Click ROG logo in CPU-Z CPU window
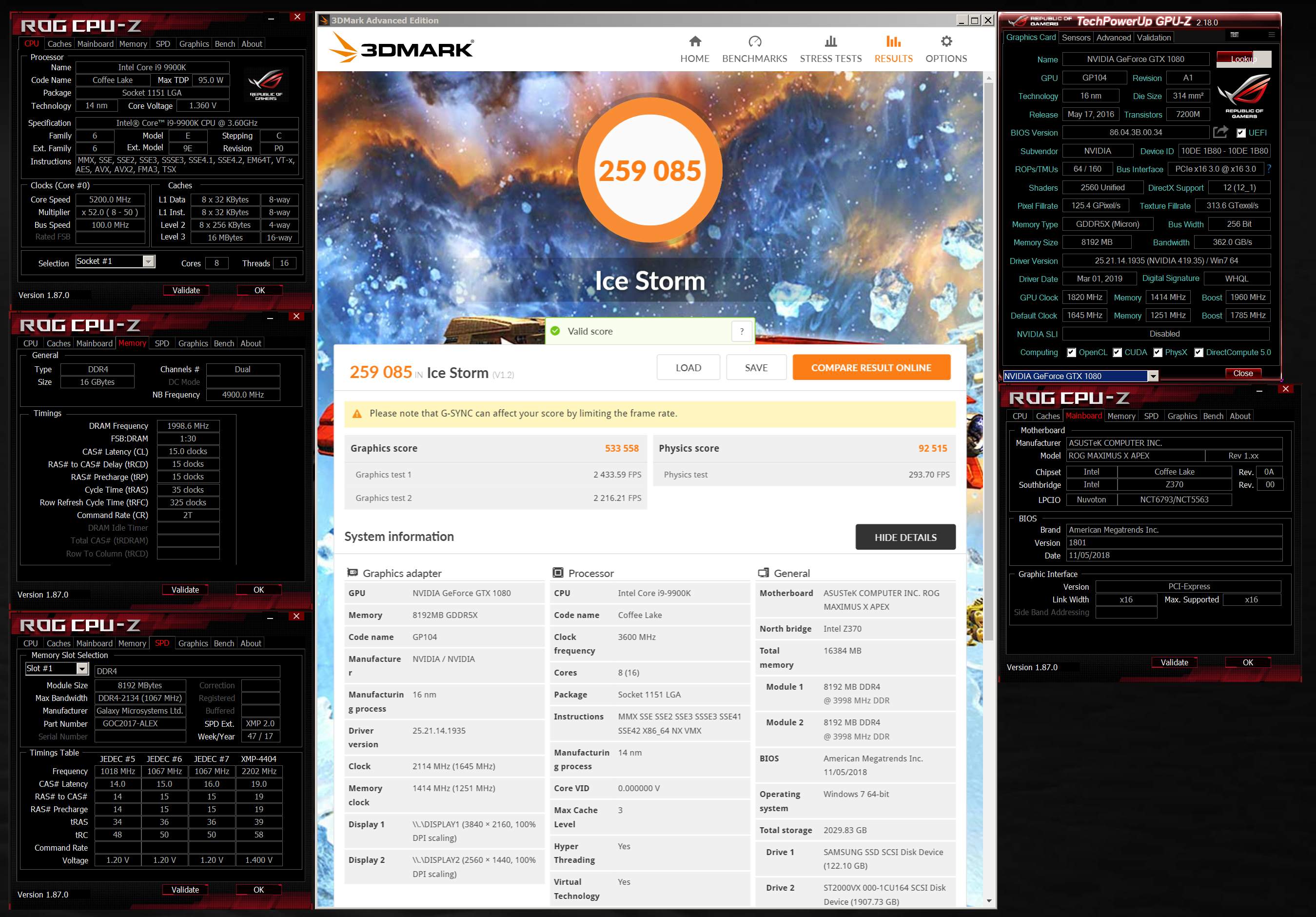 (265, 84)
